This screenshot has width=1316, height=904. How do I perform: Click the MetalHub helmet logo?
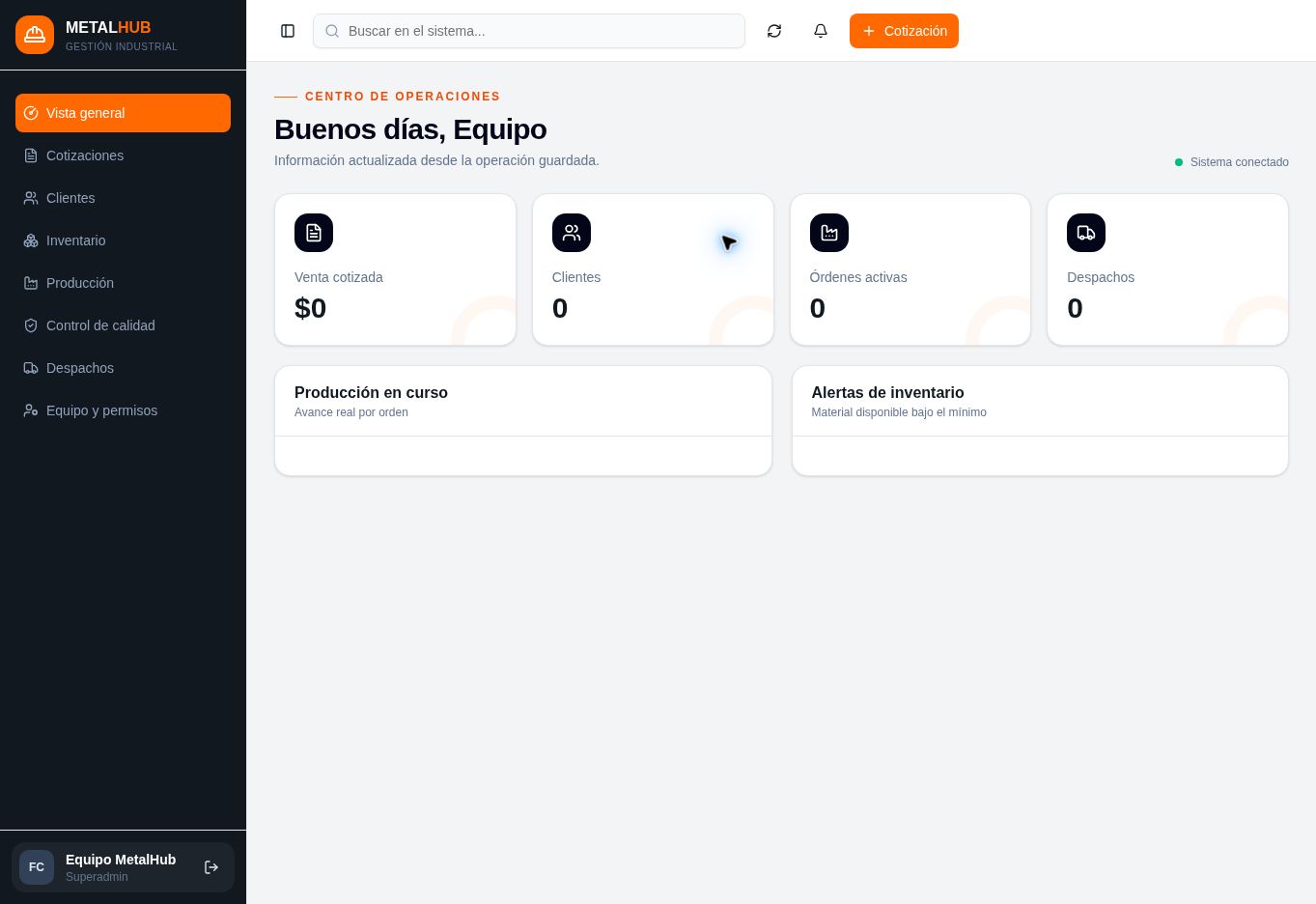[x=35, y=35]
